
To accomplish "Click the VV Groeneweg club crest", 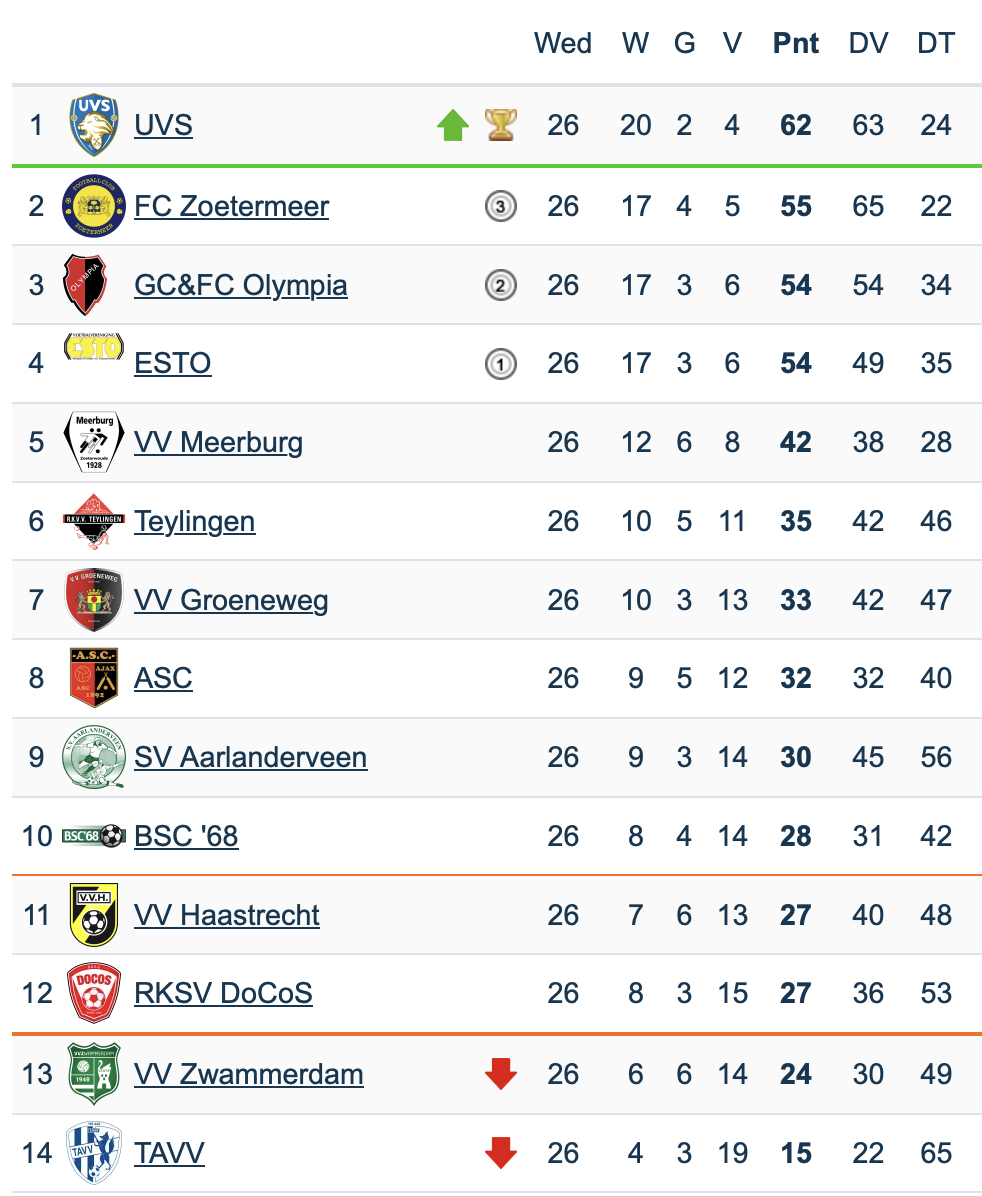I will tap(94, 600).
